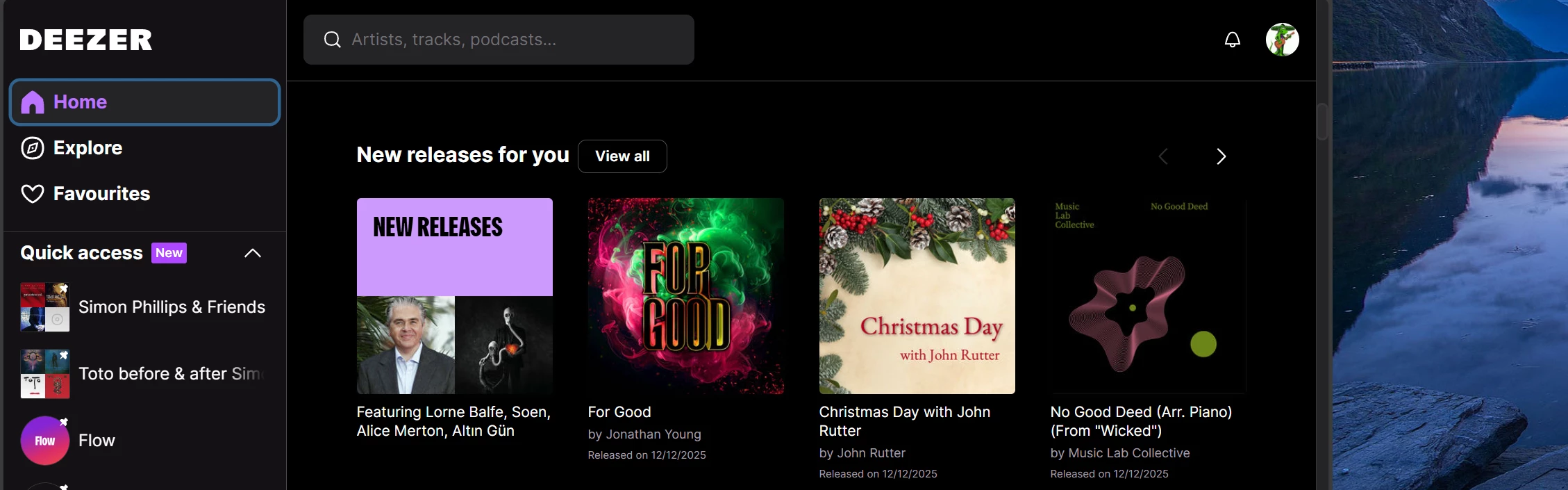Click the Home house icon
Image resolution: width=1568 pixels, height=490 pixels.
(x=33, y=102)
